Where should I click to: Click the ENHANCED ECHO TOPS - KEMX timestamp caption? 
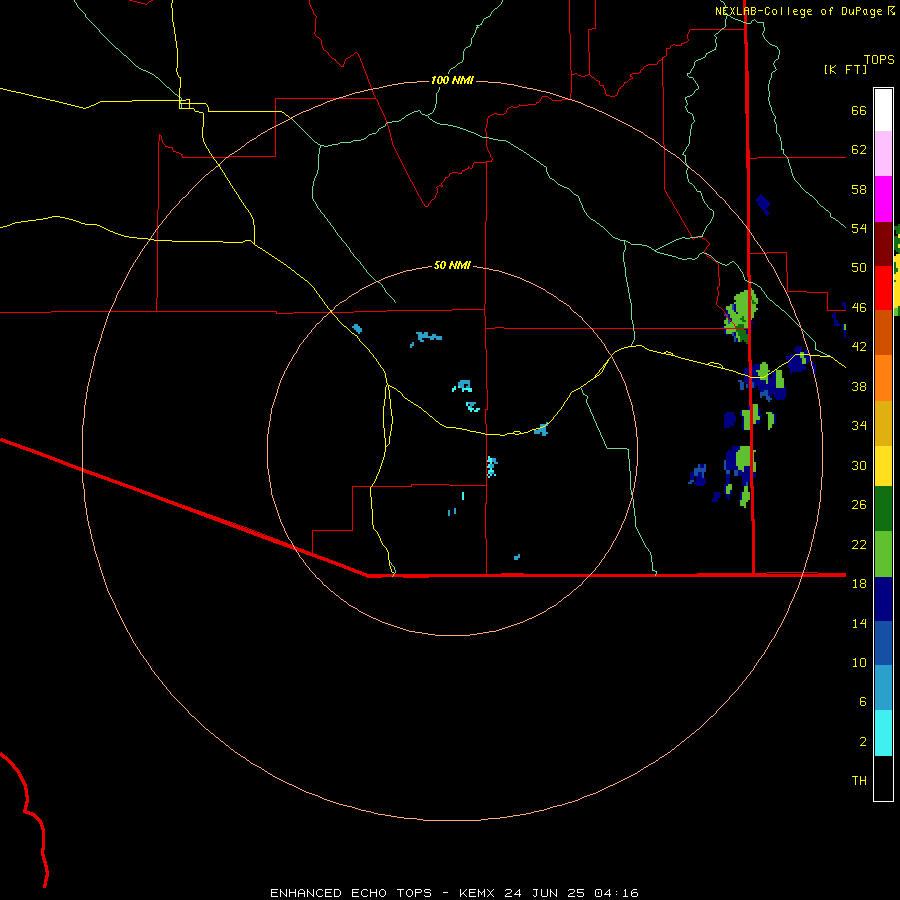(454, 893)
